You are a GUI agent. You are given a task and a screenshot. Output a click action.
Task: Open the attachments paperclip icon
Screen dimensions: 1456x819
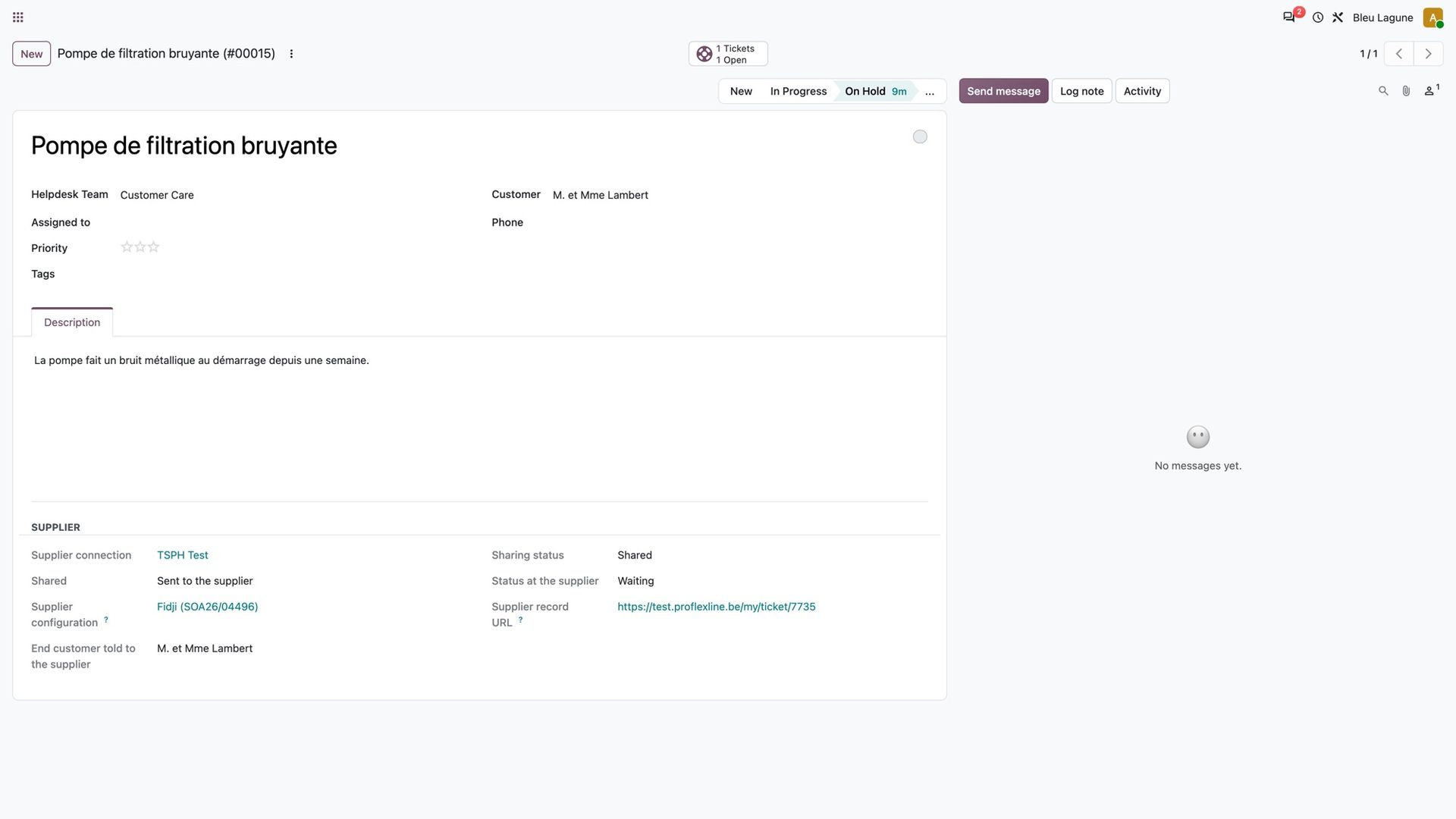tap(1406, 91)
